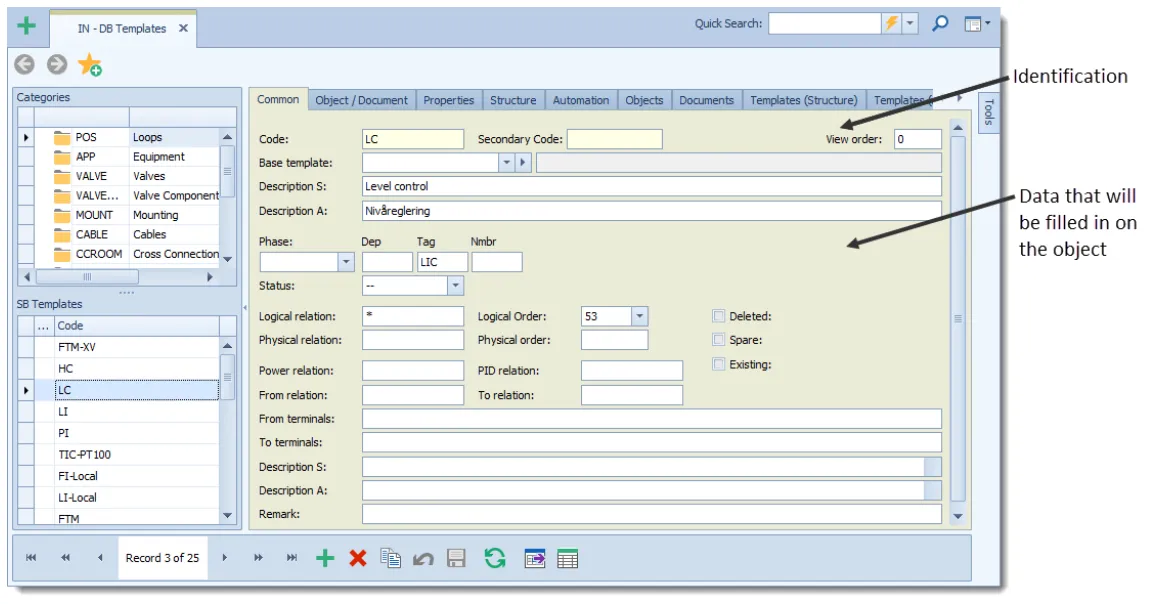Click the green refresh arrows icon
This screenshot has height=604, width=1161.
495,558
